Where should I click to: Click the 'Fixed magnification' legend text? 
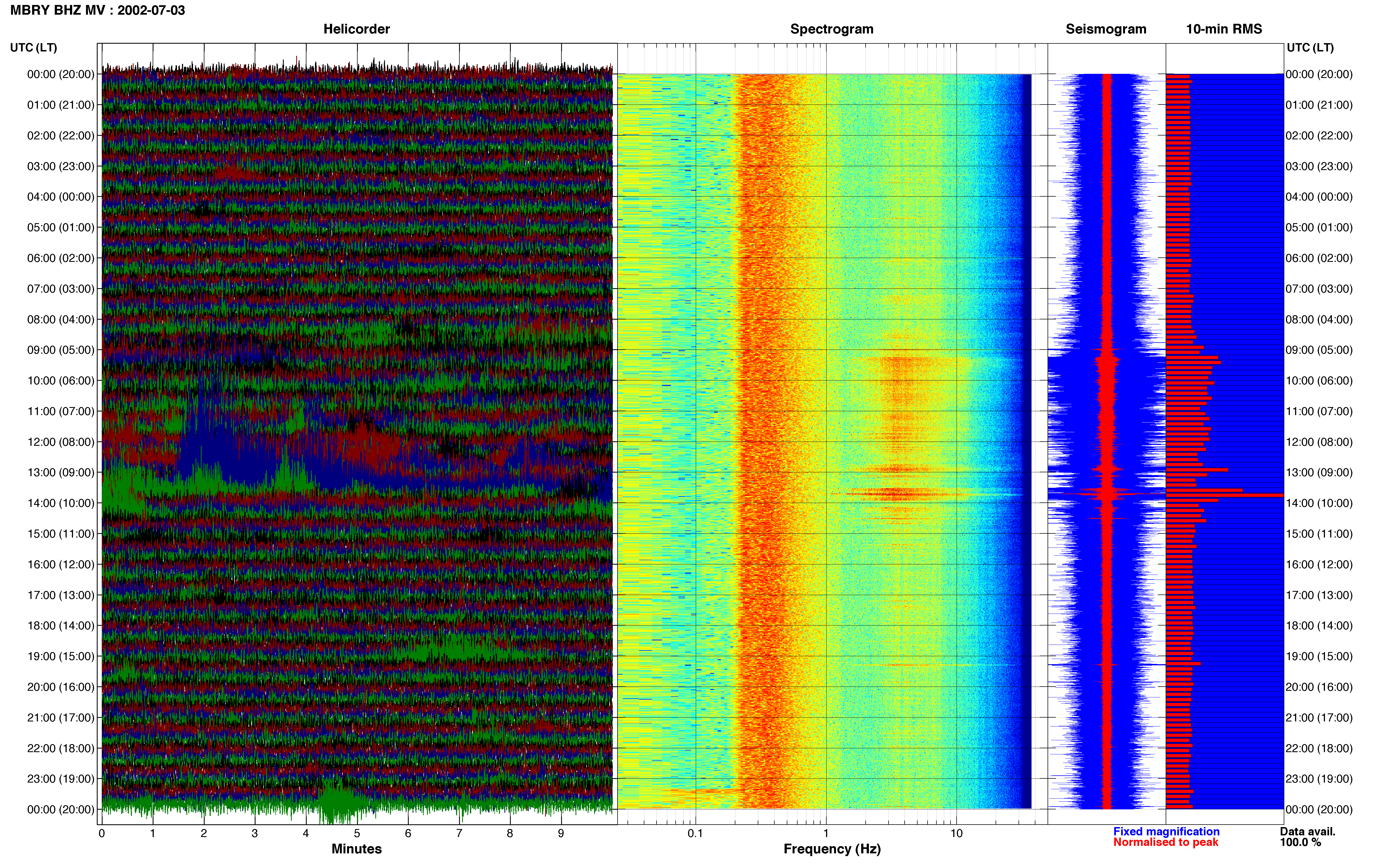1166,831
